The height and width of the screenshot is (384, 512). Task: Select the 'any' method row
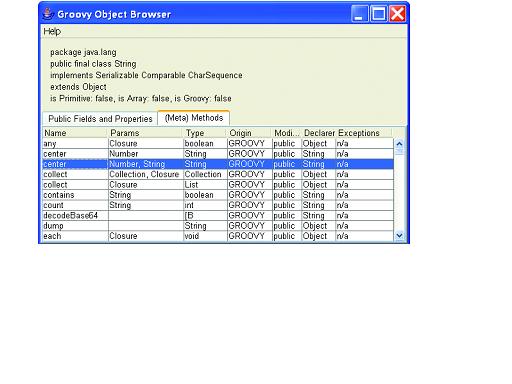218,144
